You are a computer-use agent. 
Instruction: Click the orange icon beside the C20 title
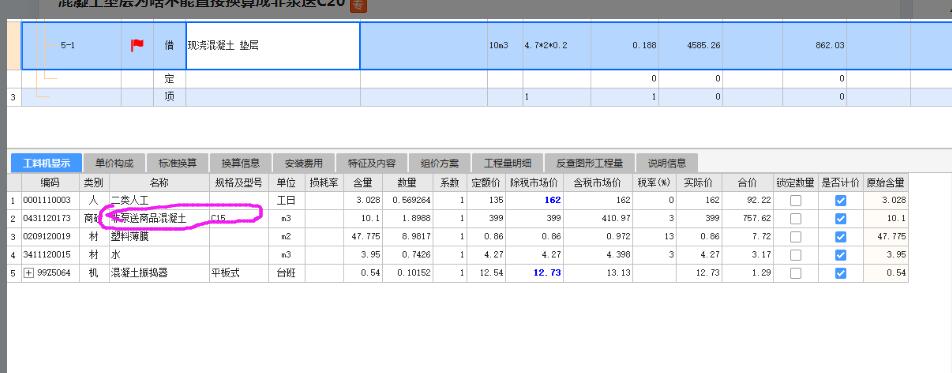tap(360, 5)
